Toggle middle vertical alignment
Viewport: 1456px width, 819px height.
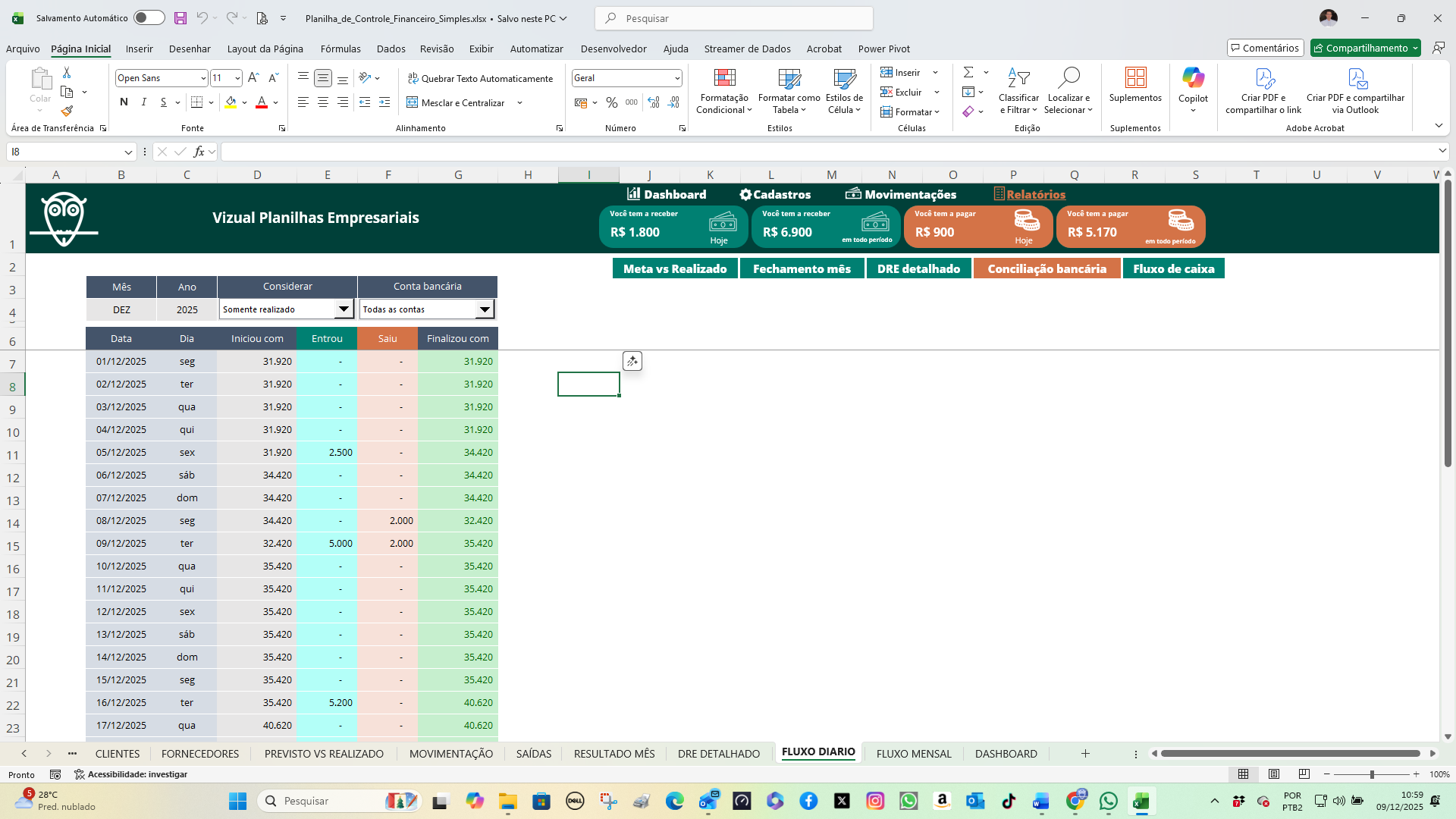pos(323,78)
